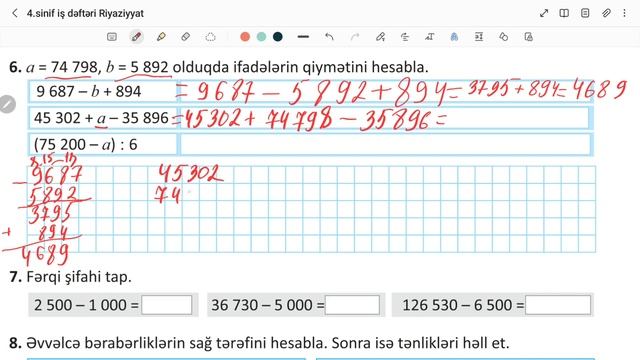Click the text 'Fərqi şifahi tap.'
Screen dimensions: 640x360
[x=79, y=277]
